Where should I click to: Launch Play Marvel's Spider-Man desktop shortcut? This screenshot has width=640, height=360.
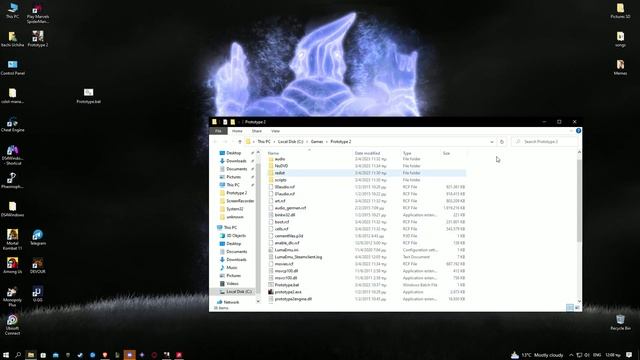tap(38, 13)
